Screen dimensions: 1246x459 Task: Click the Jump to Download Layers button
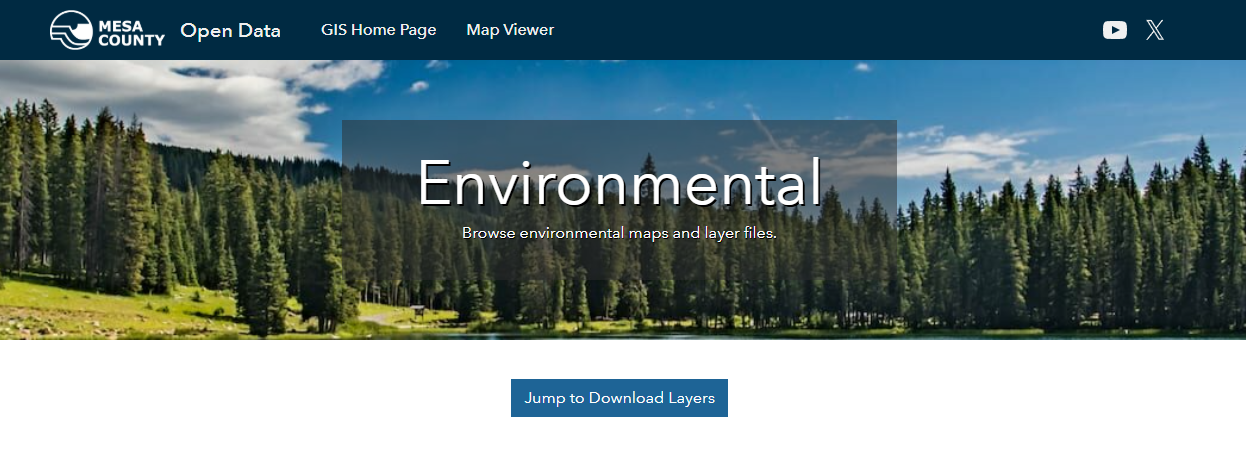tap(619, 398)
